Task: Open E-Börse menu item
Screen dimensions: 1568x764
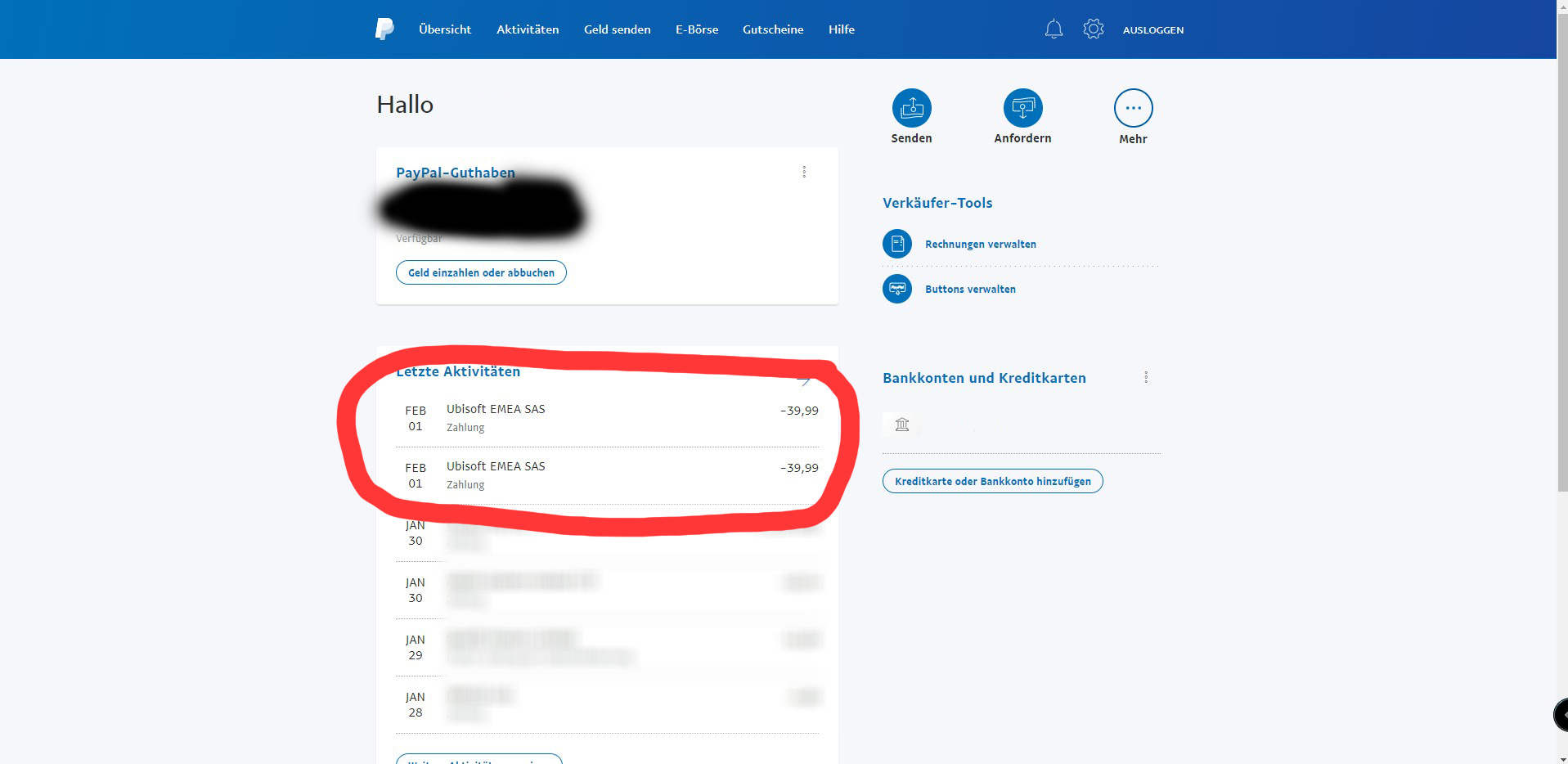Action: [697, 29]
